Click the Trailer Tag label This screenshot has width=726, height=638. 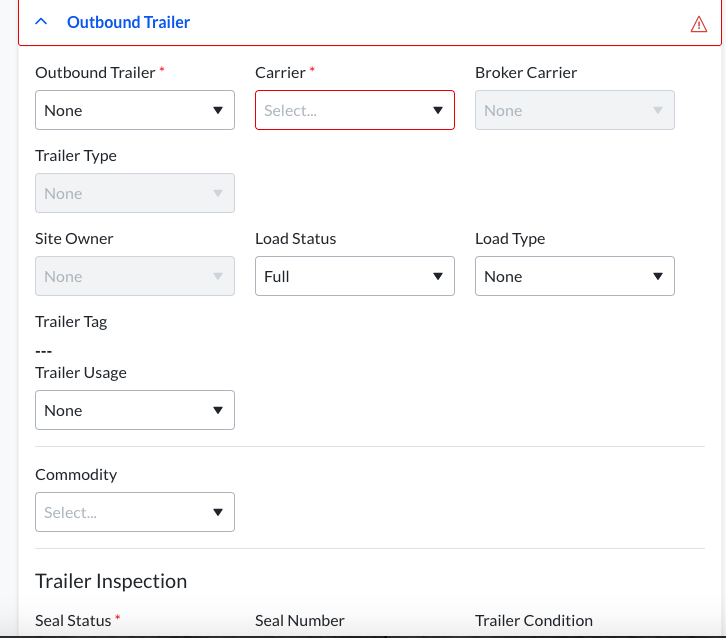(71, 322)
